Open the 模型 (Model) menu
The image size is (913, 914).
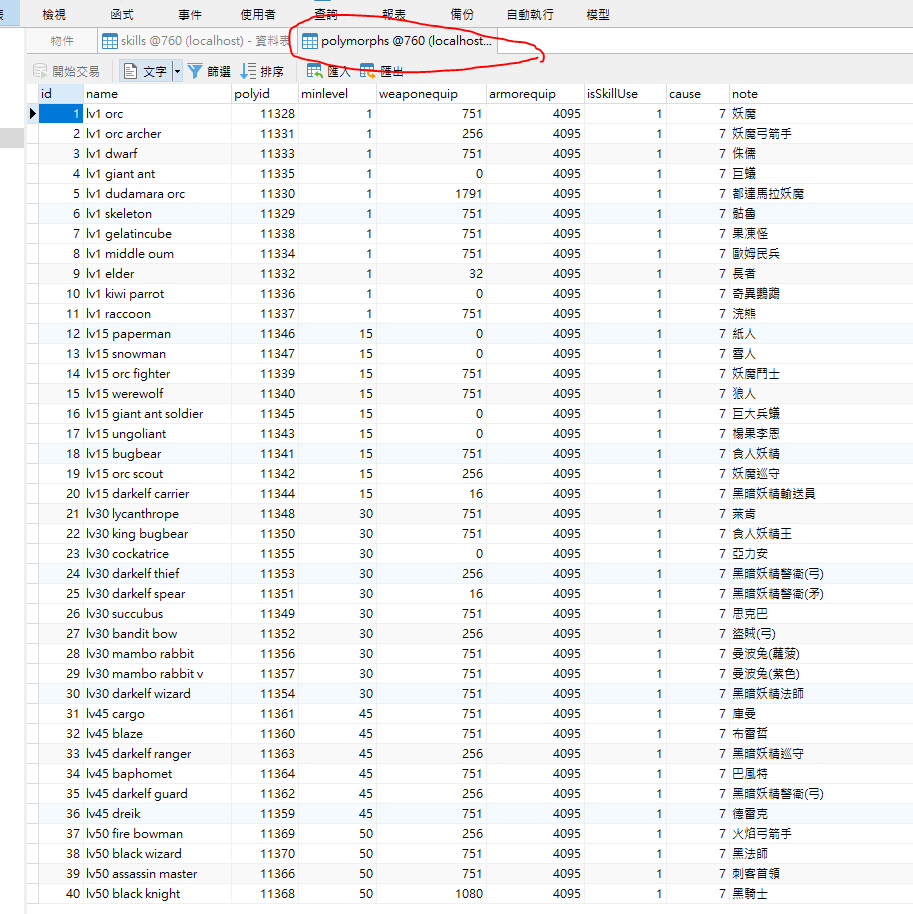tap(598, 14)
